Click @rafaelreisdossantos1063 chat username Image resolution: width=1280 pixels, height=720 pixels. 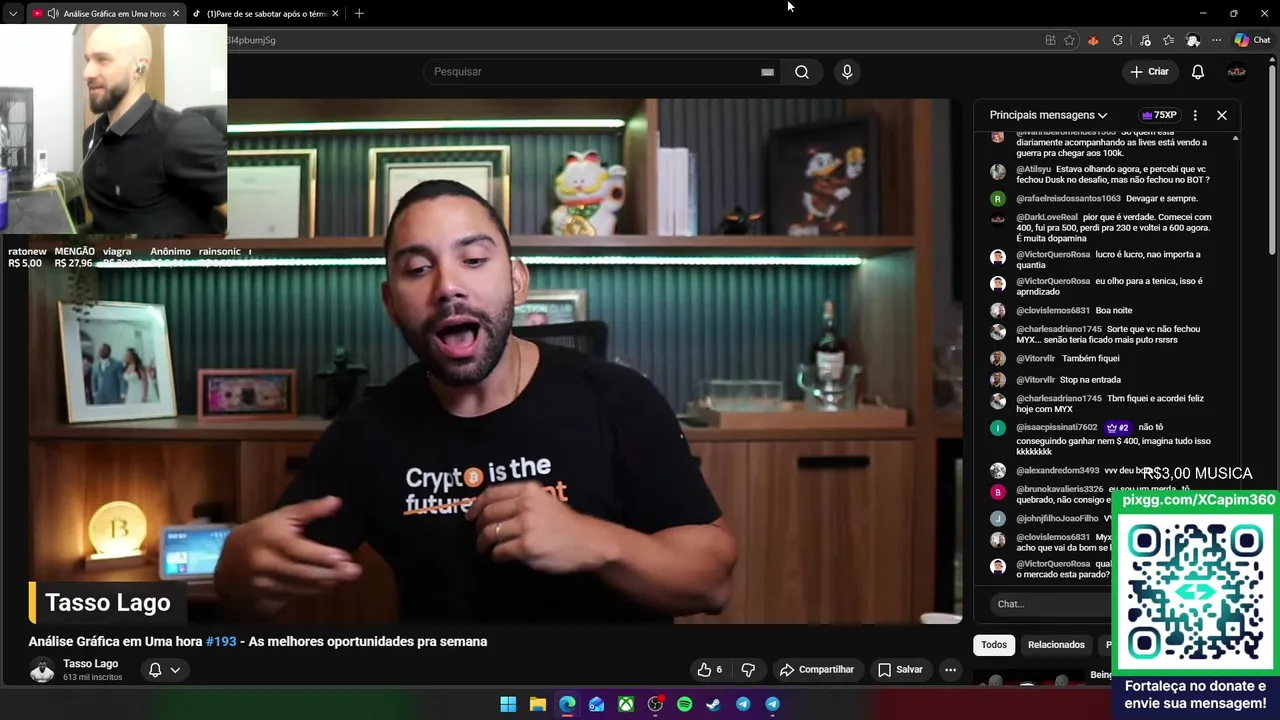(x=1068, y=199)
